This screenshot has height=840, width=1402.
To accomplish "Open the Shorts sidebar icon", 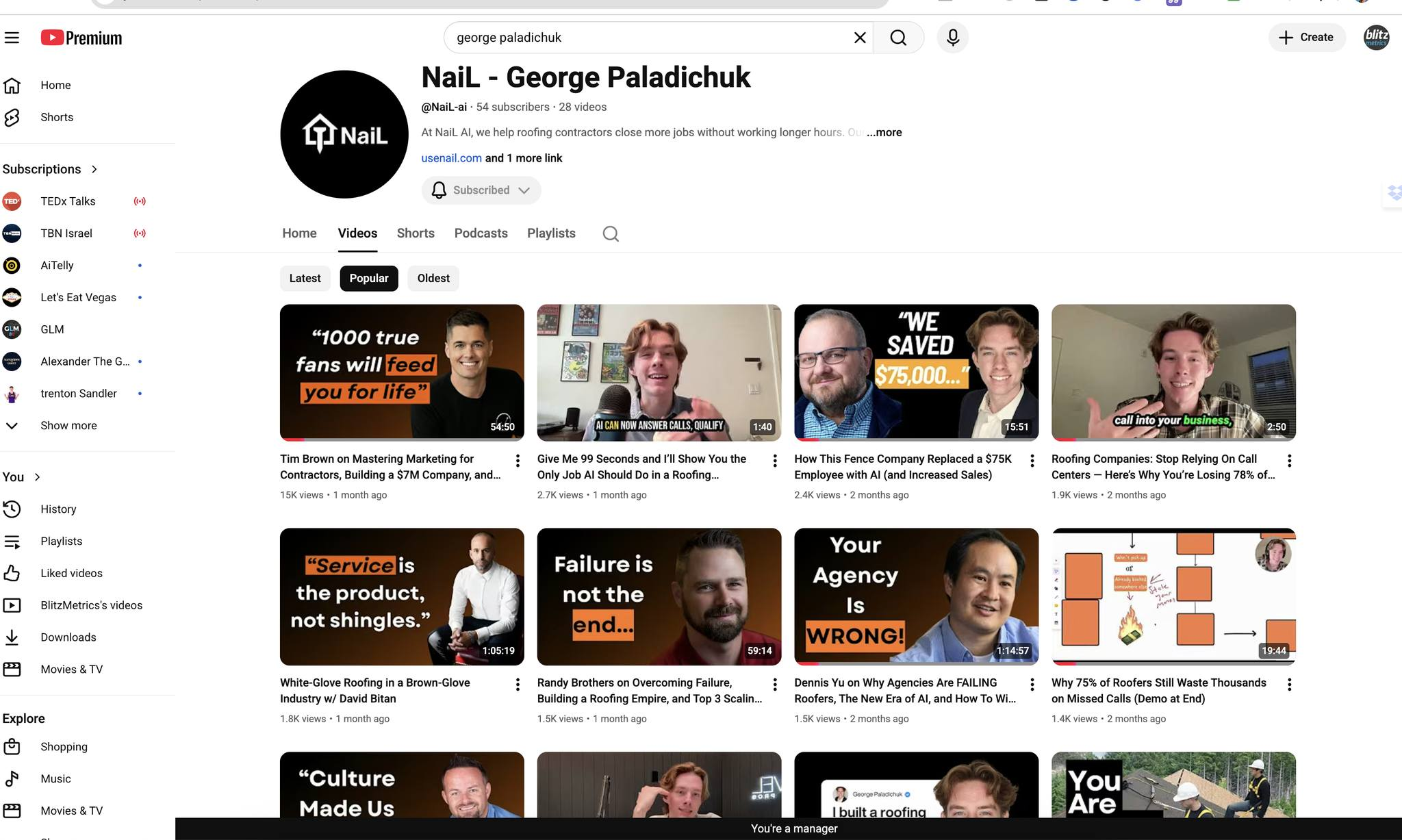I will [x=12, y=117].
